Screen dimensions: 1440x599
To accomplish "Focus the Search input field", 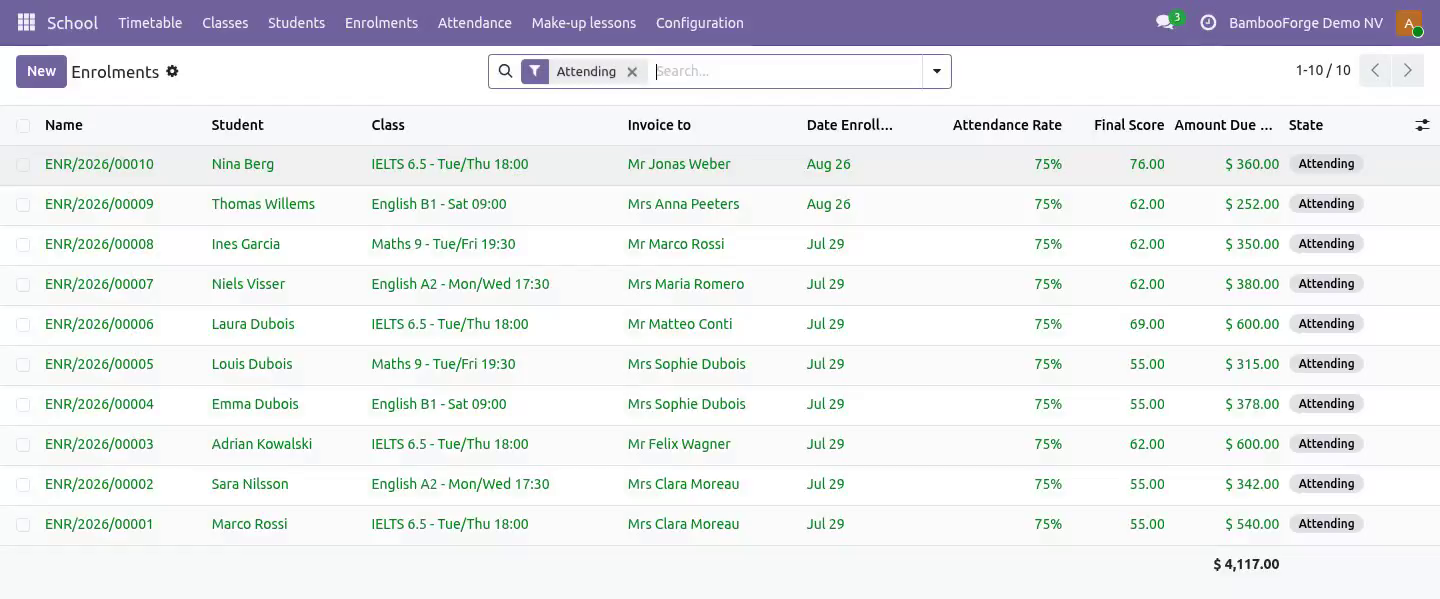I will pyautogui.click(x=786, y=71).
